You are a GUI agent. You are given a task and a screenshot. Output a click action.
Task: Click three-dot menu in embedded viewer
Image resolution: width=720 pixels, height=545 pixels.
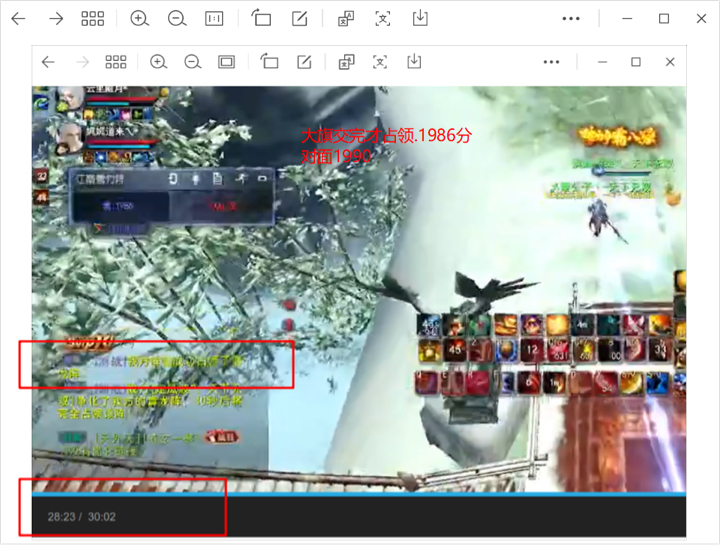click(551, 62)
